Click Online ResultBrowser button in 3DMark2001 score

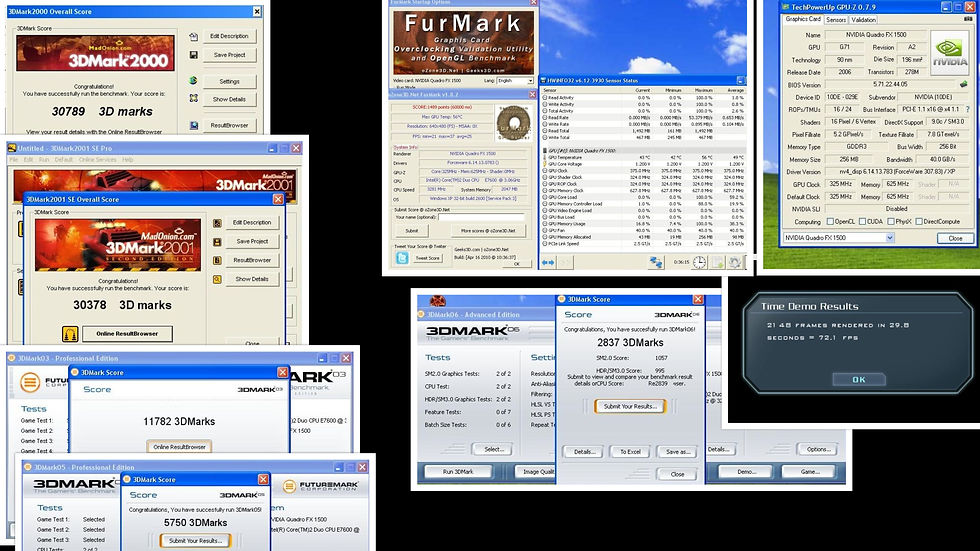coord(127,334)
